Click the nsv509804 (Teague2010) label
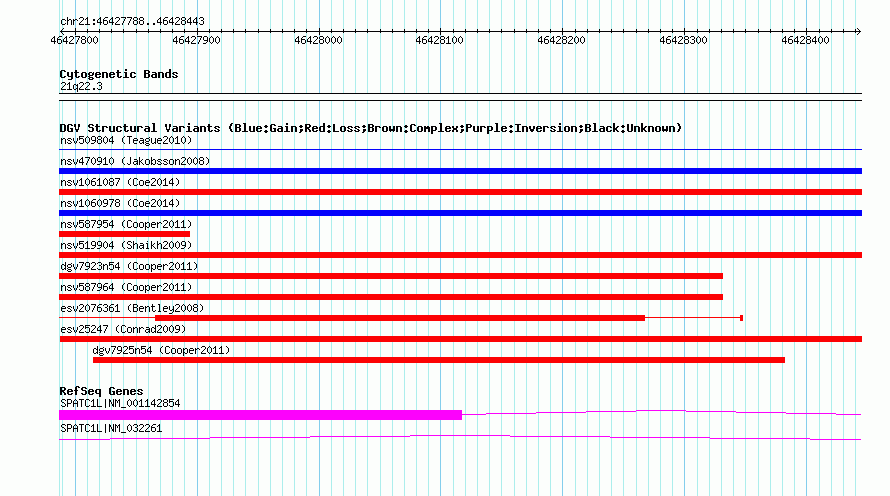Screen dimensions: 890x496 (x=126, y=140)
